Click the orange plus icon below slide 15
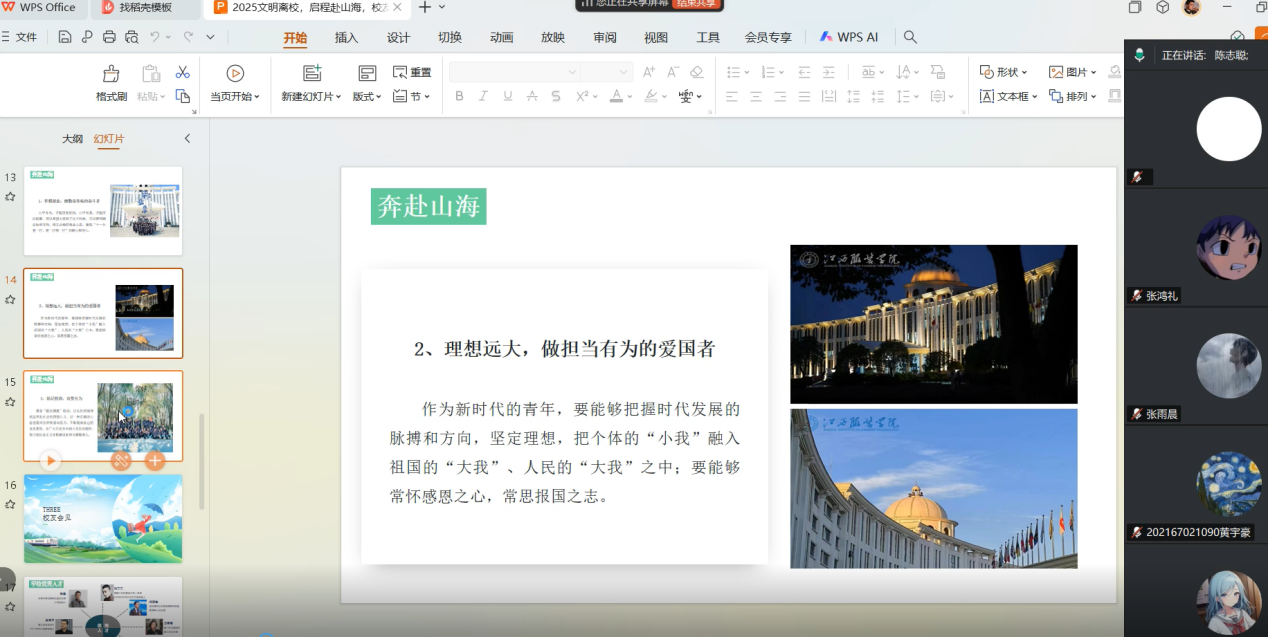 (154, 460)
